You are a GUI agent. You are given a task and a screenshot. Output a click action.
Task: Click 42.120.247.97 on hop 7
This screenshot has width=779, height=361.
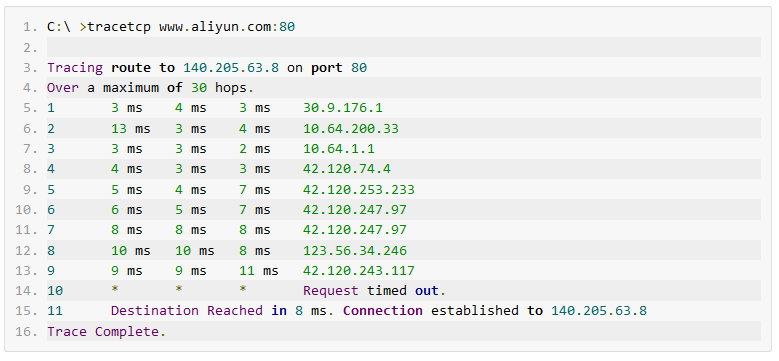[355, 230]
